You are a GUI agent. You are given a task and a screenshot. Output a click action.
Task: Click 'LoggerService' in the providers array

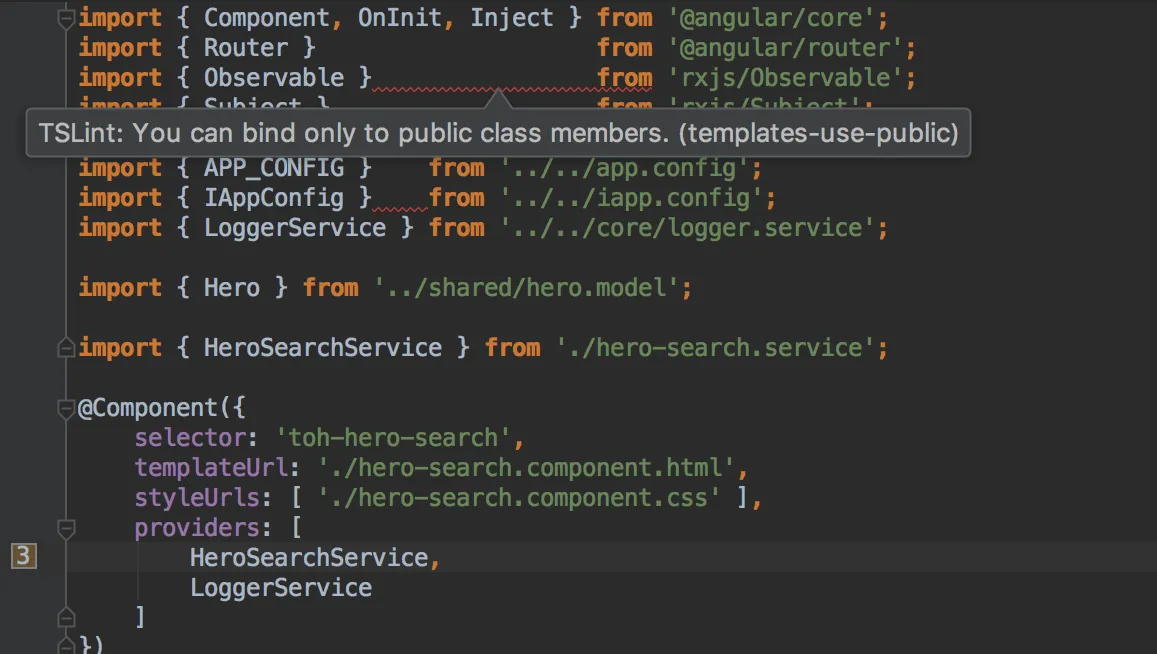click(x=281, y=588)
